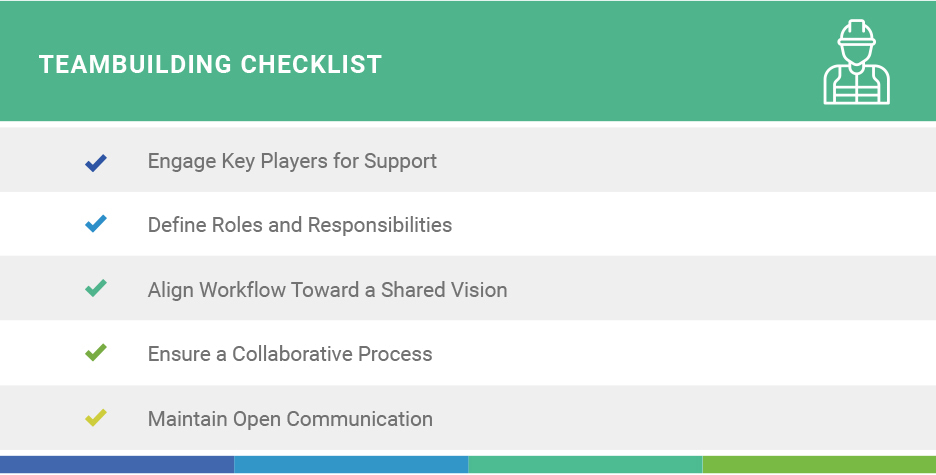
Task: Click the text Maintain Open Communication
Action: pos(290,419)
